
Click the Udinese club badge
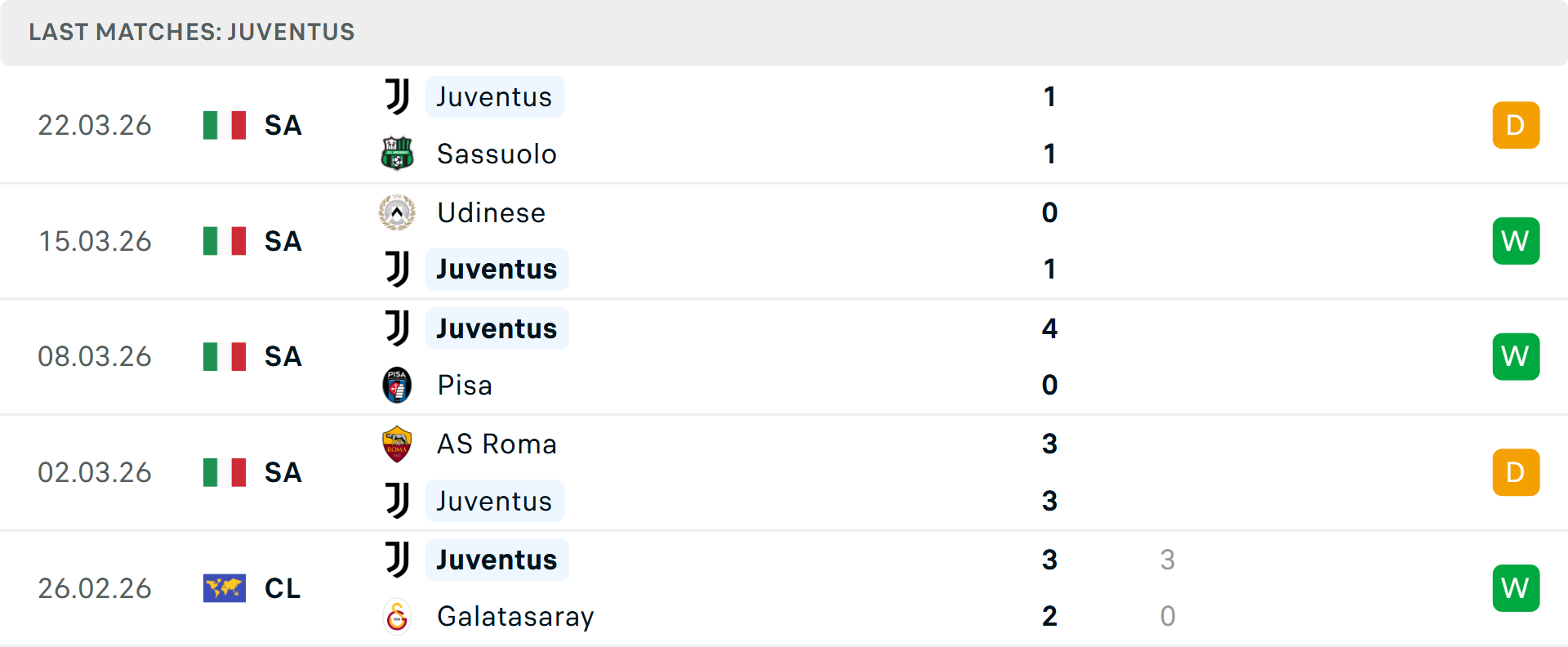pos(396,212)
